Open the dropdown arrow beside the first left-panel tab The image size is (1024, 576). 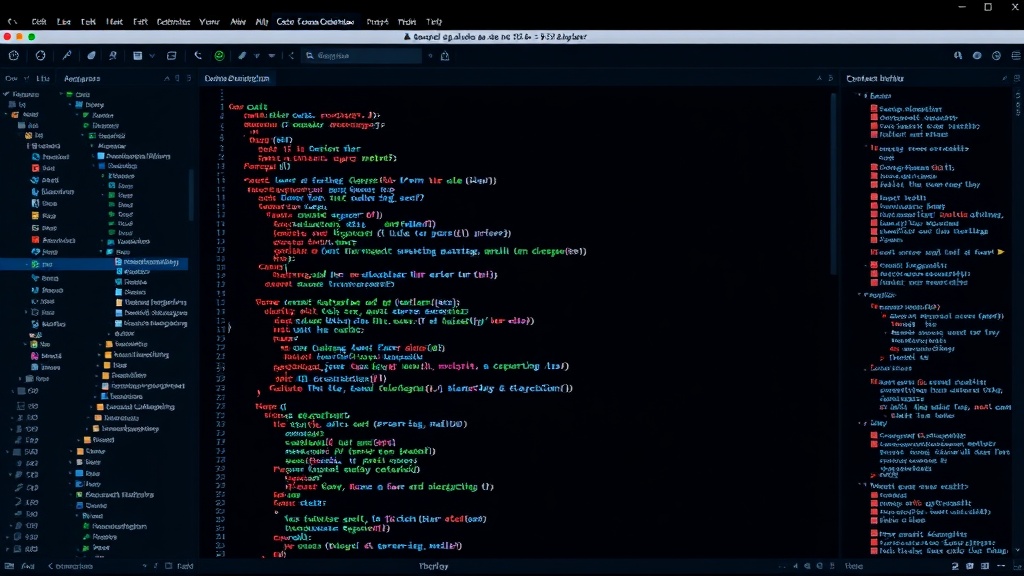coord(27,78)
